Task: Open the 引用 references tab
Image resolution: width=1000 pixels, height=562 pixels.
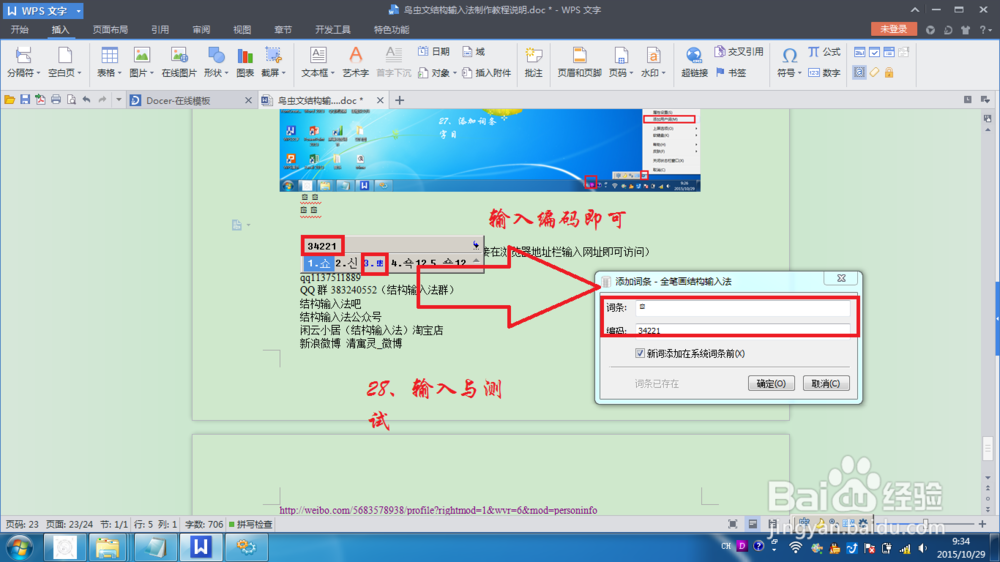Action: 159,29
